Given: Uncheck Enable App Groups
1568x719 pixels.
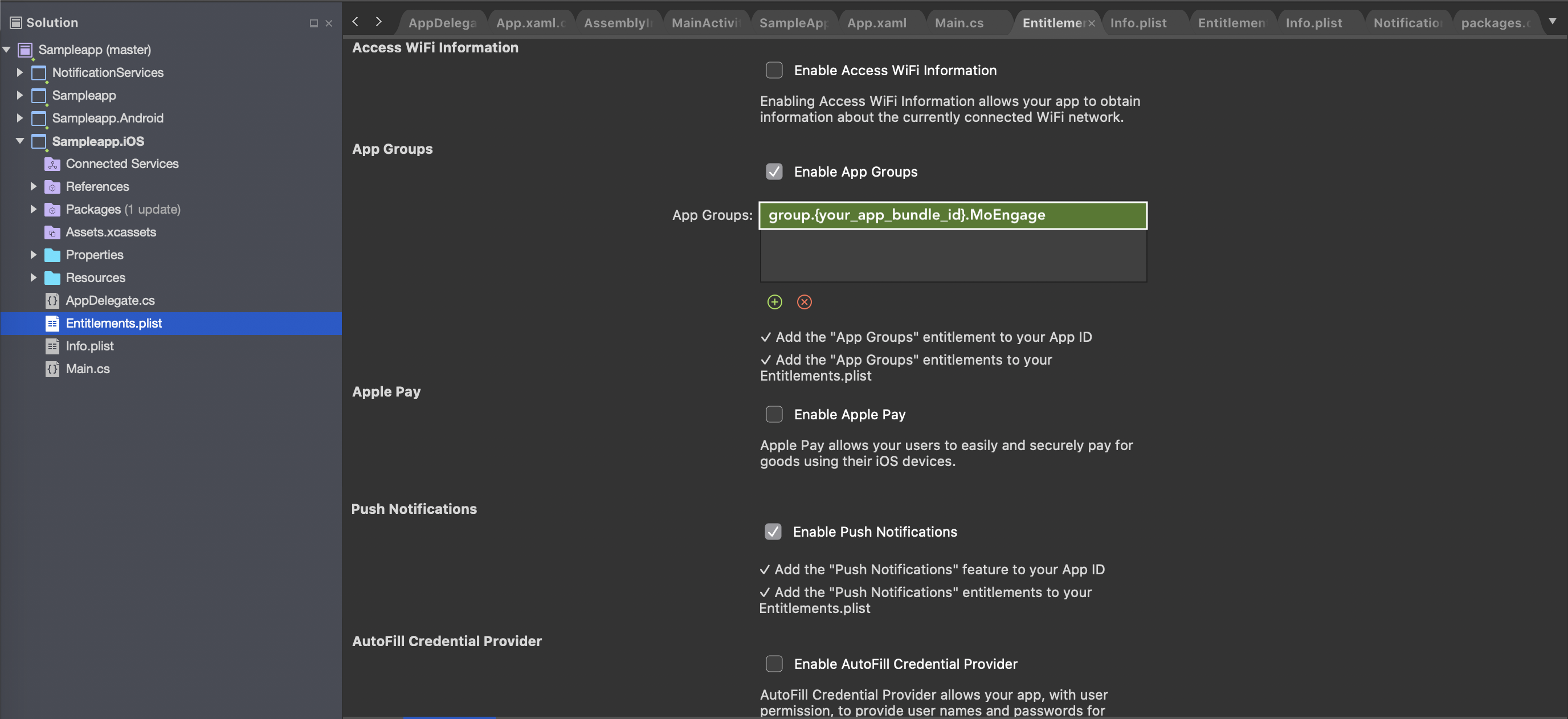Looking at the screenshot, I should pos(774,171).
